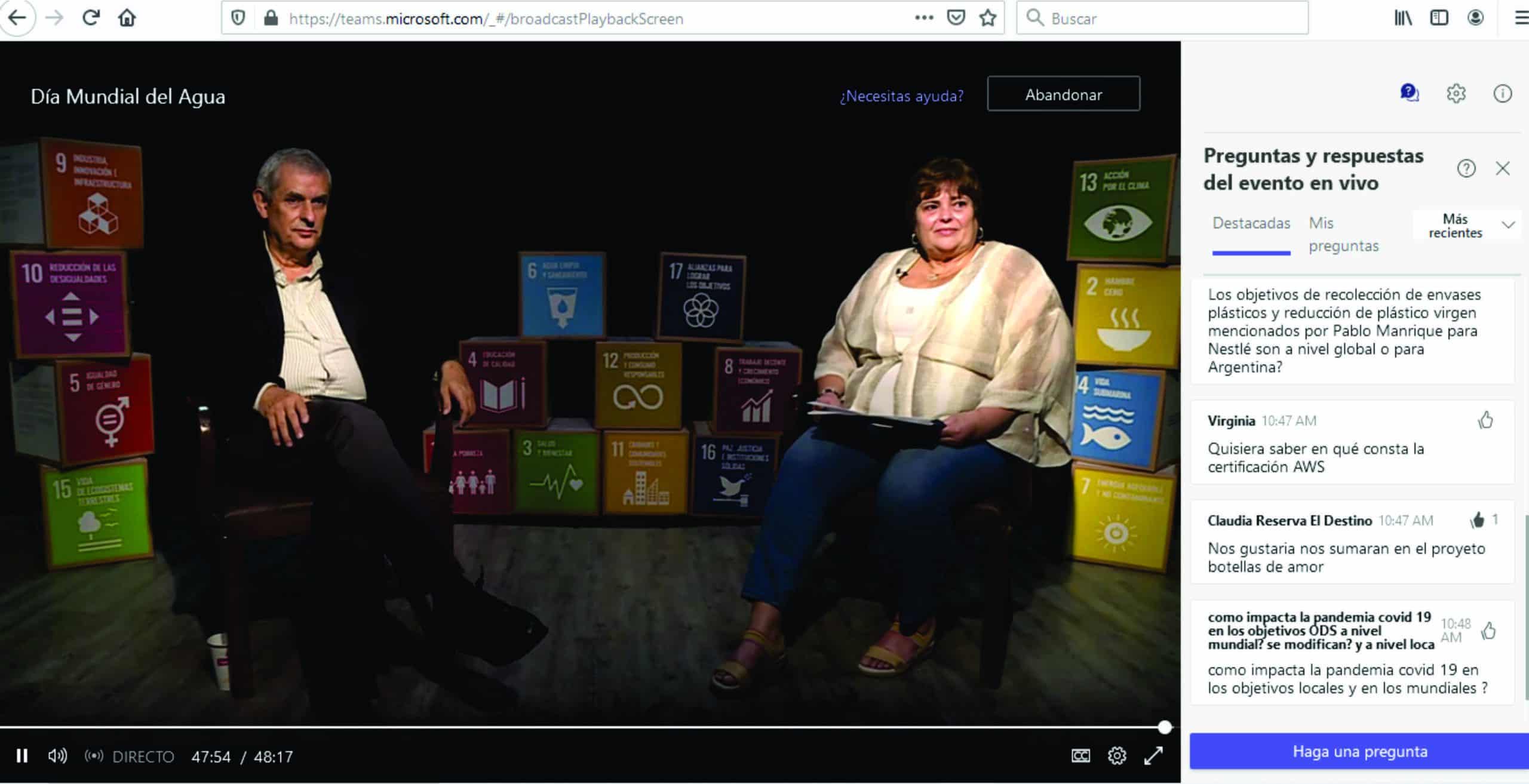Click the botellas de amor question text
The height and width of the screenshot is (784, 1529).
coord(1346,557)
